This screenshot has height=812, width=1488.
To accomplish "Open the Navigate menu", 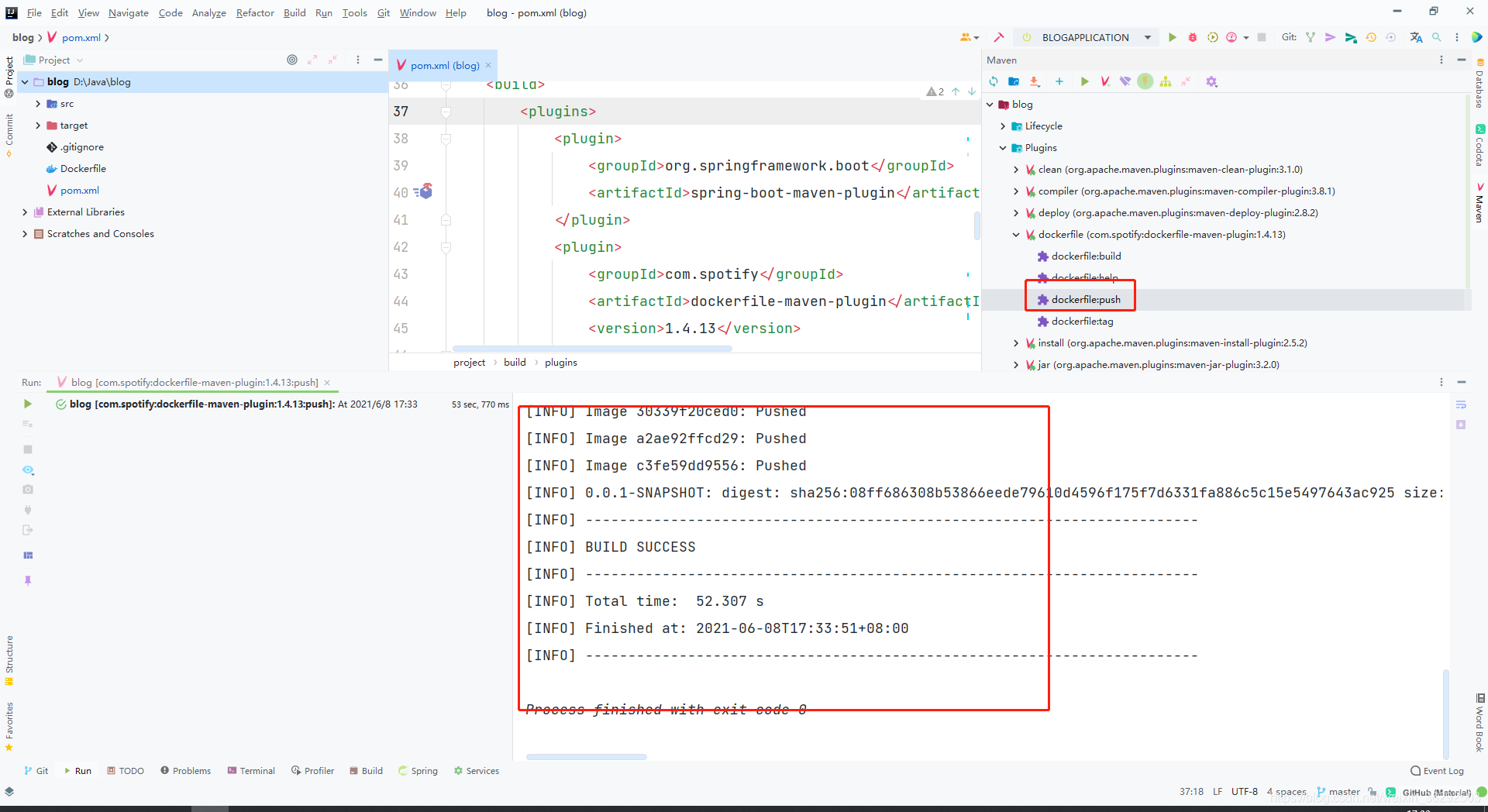I will [128, 12].
